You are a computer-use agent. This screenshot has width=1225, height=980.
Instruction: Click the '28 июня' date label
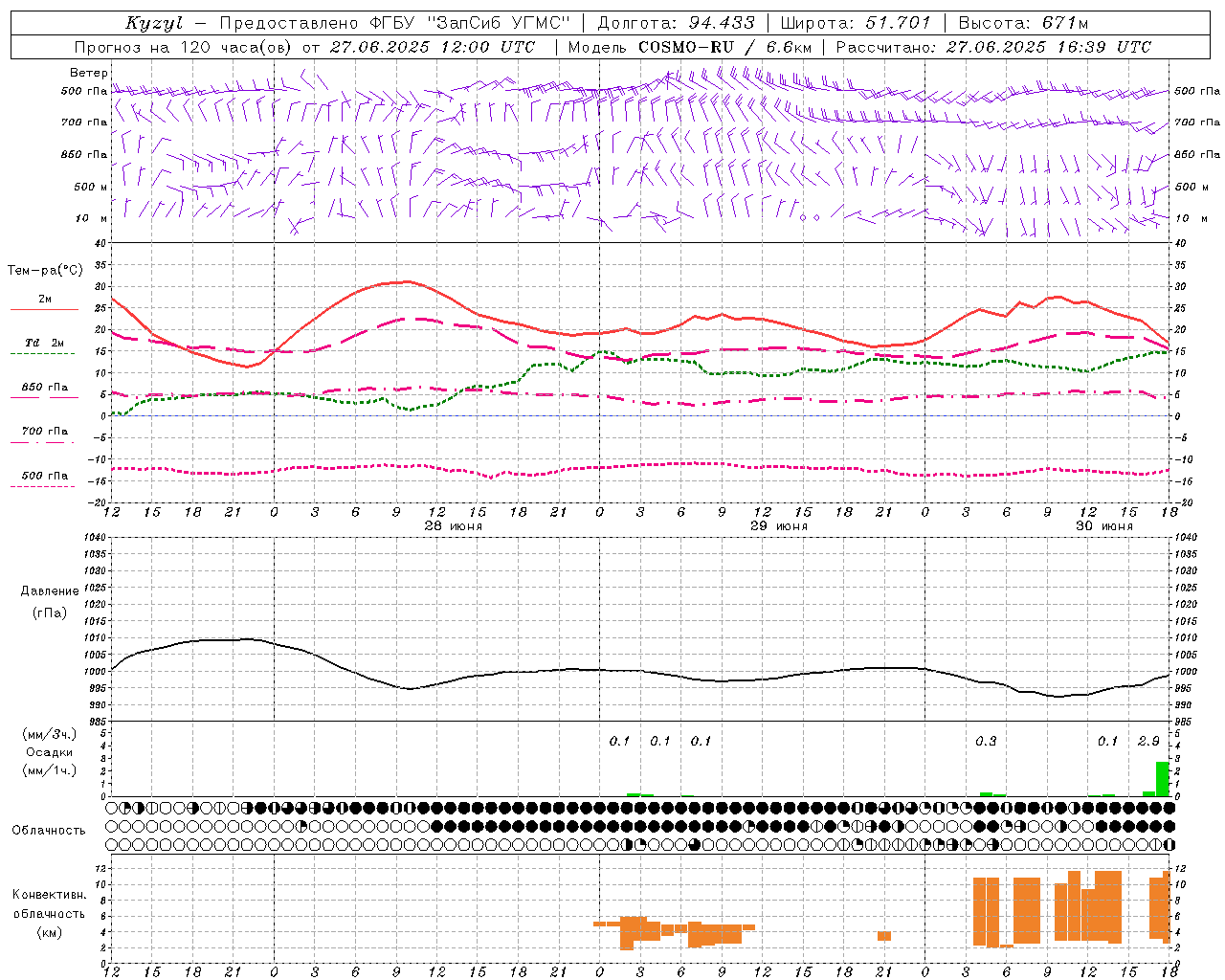pos(454,526)
